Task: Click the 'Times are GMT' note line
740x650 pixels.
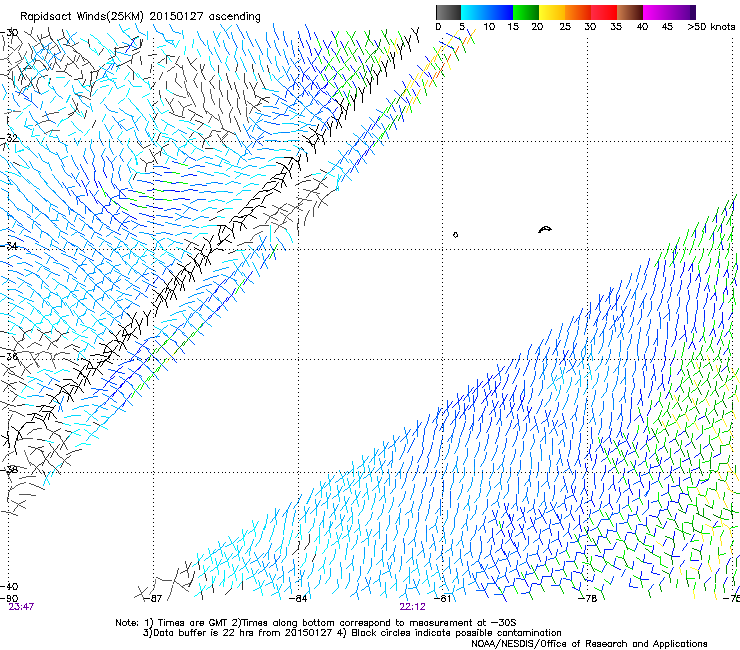Action: [x=316, y=623]
